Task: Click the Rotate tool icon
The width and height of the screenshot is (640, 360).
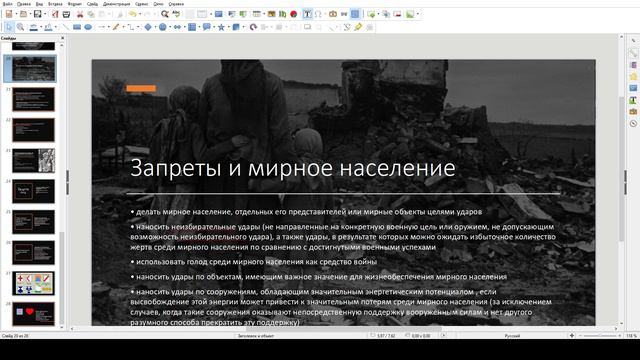Action: [x=253, y=27]
